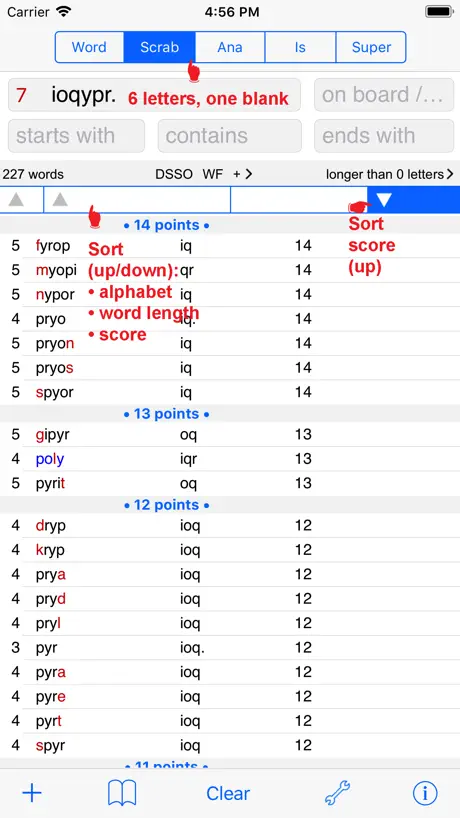This screenshot has width=460, height=818.
Task: Sort by score with white down triangle
Action: pos(384,199)
